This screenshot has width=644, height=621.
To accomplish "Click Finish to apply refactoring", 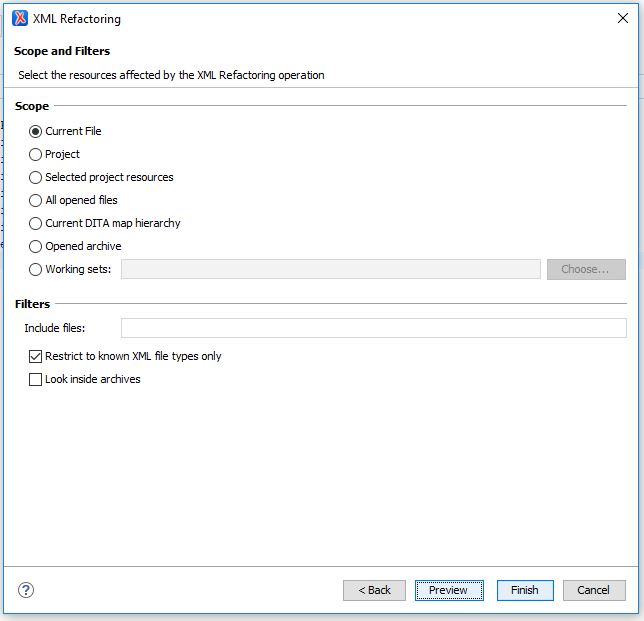I will coord(525,590).
